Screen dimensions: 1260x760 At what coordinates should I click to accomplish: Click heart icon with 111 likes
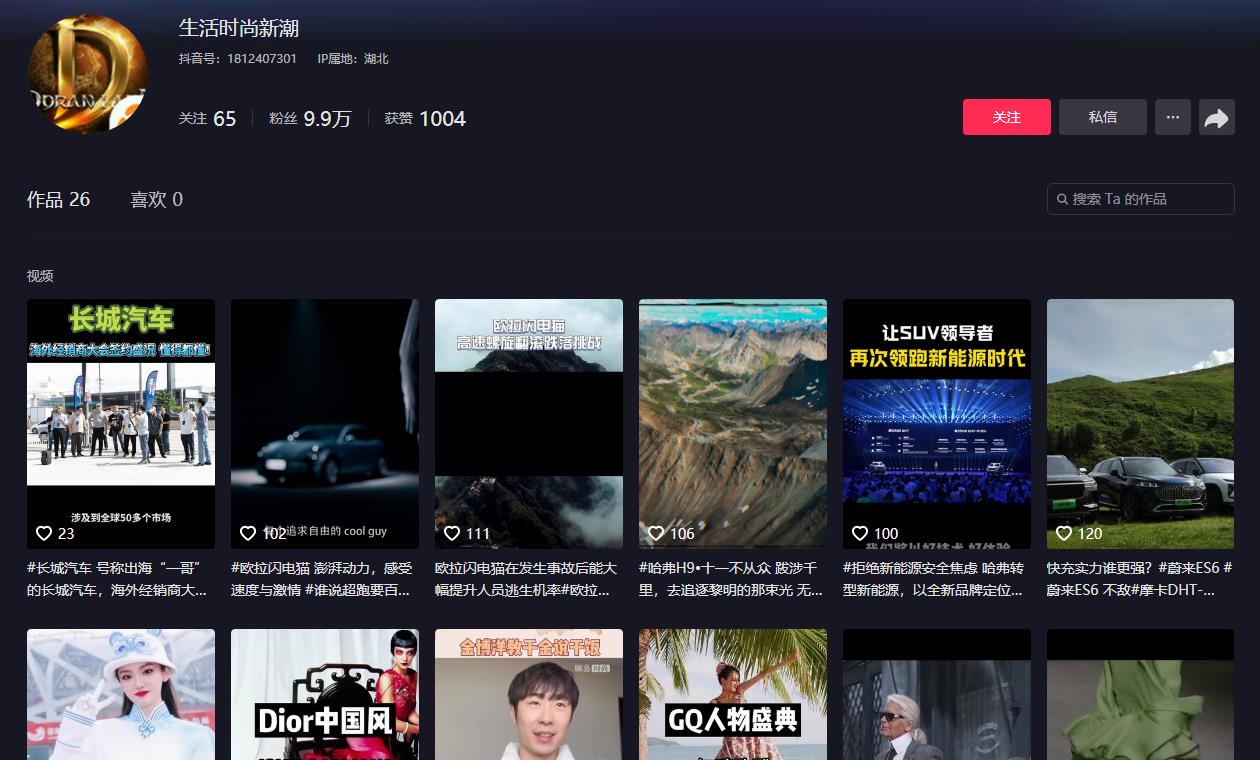452,533
